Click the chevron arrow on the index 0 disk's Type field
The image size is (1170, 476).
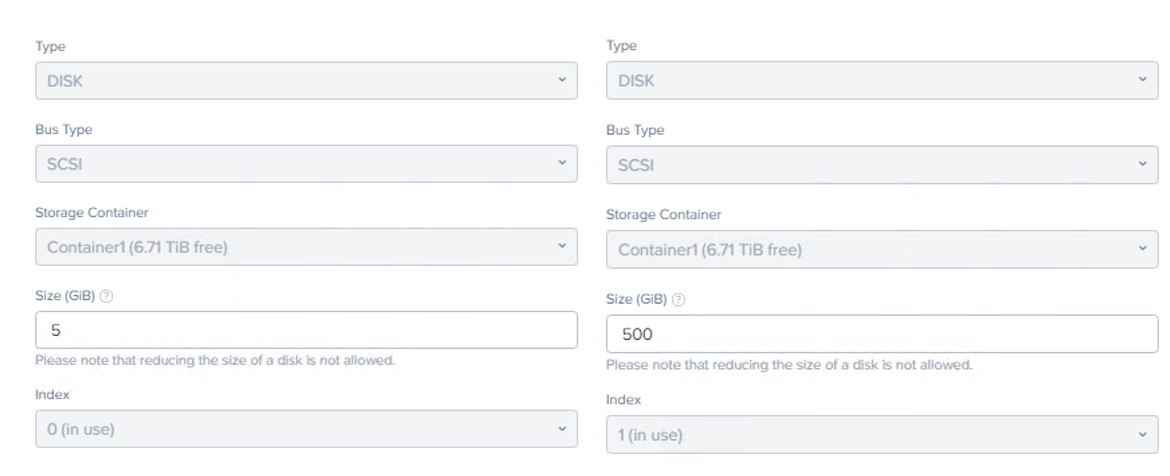(x=562, y=80)
